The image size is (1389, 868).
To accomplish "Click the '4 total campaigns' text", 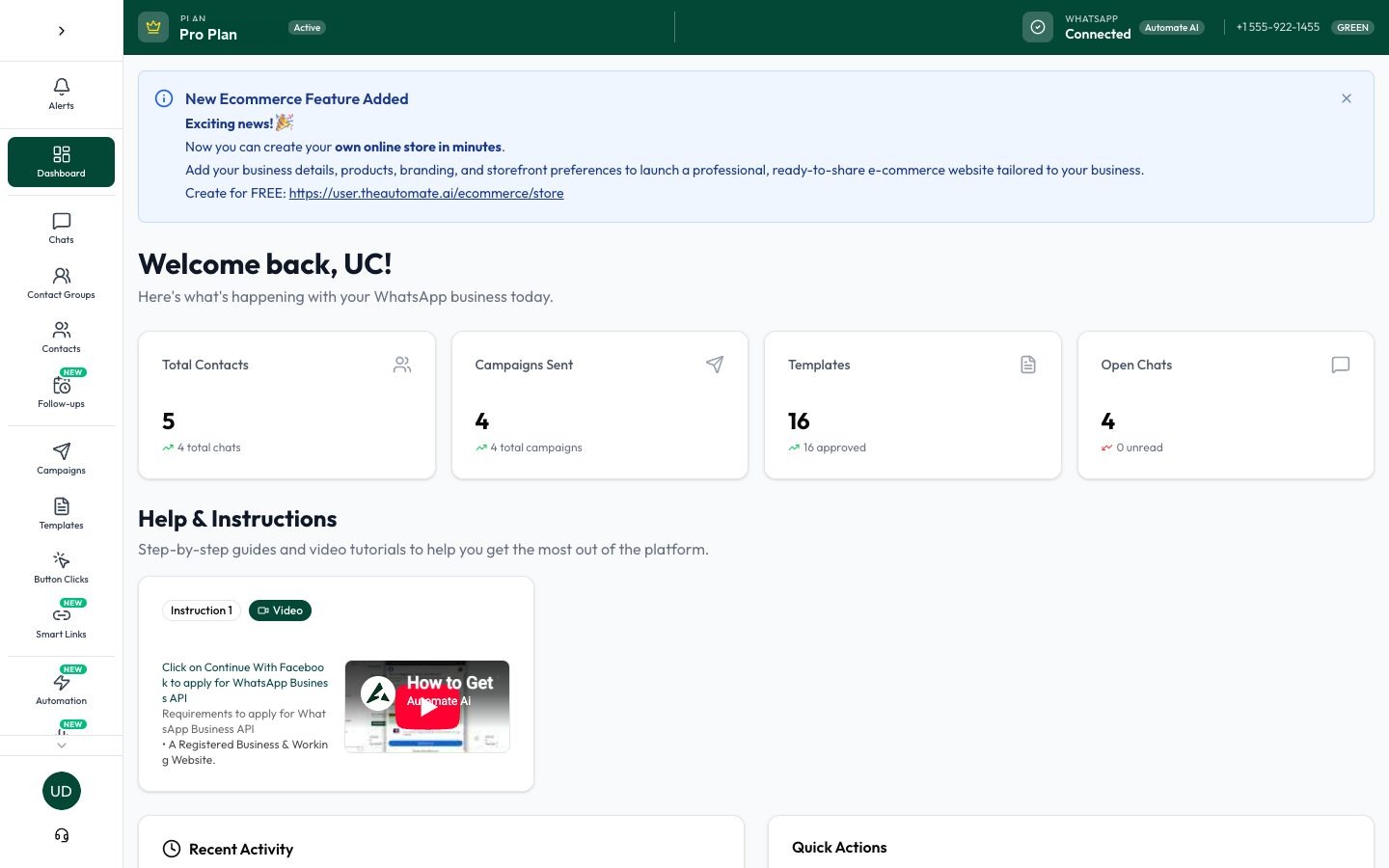I will 536,448.
